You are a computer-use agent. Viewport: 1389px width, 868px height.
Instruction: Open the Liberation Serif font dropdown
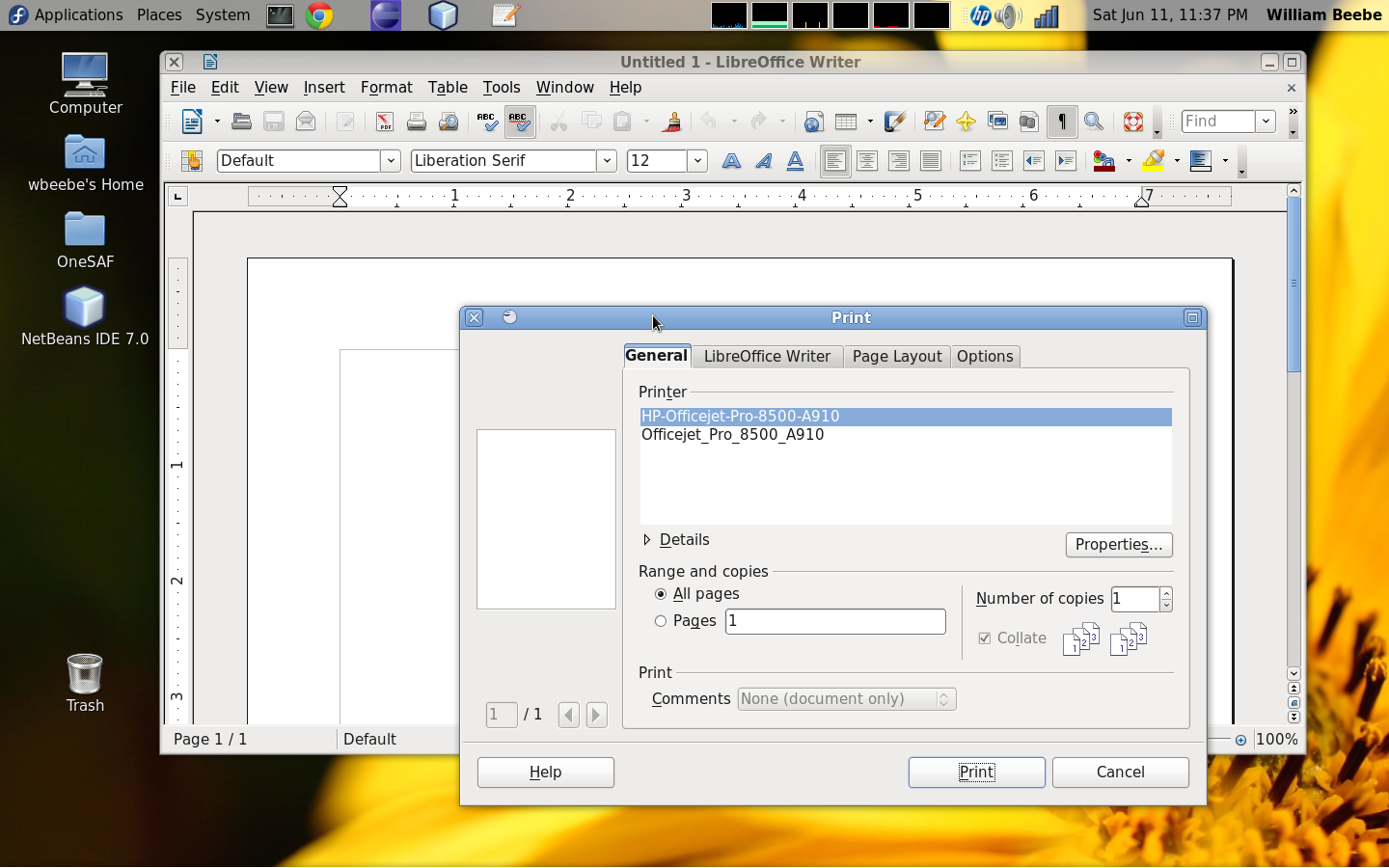click(x=607, y=161)
